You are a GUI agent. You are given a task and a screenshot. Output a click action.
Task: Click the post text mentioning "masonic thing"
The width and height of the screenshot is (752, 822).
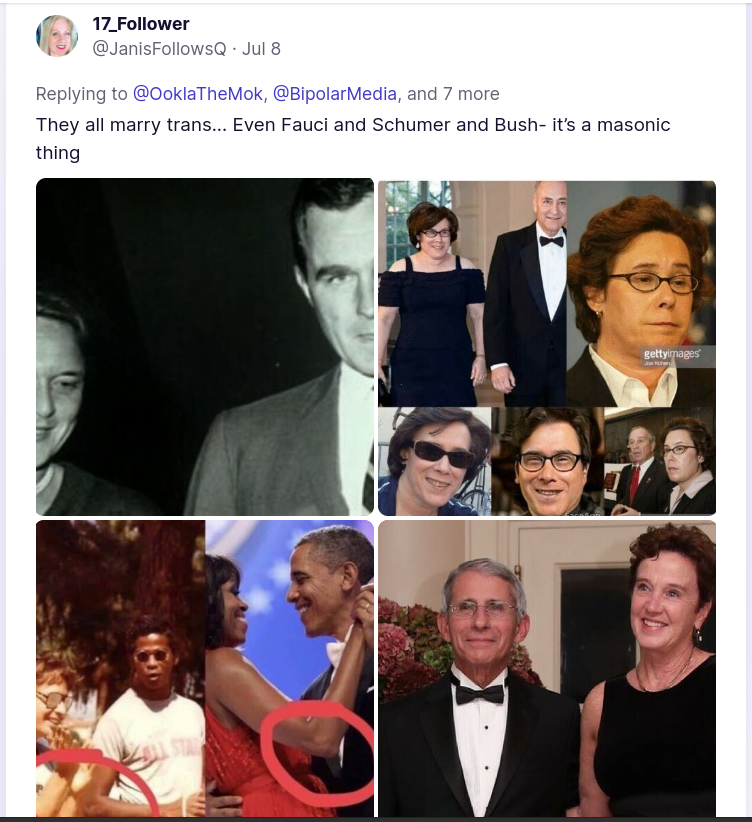tap(353, 139)
